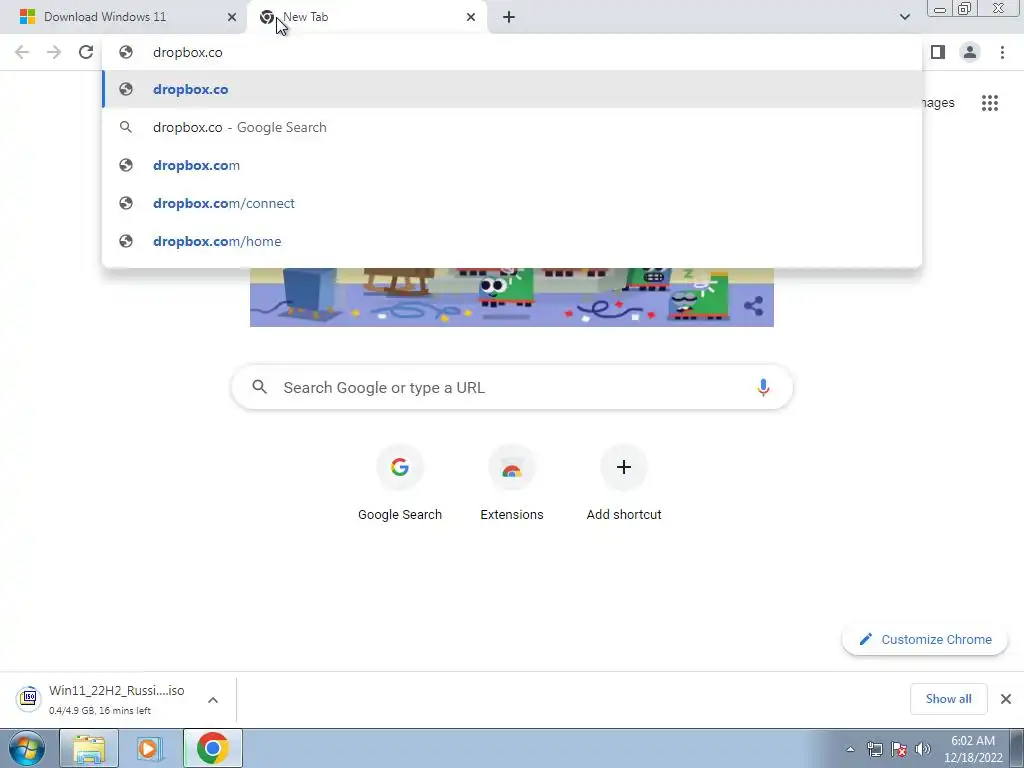The width and height of the screenshot is (1024, 768).
Task: Open Windows Explorer from taskbar
Action: [x=89, y=748]
